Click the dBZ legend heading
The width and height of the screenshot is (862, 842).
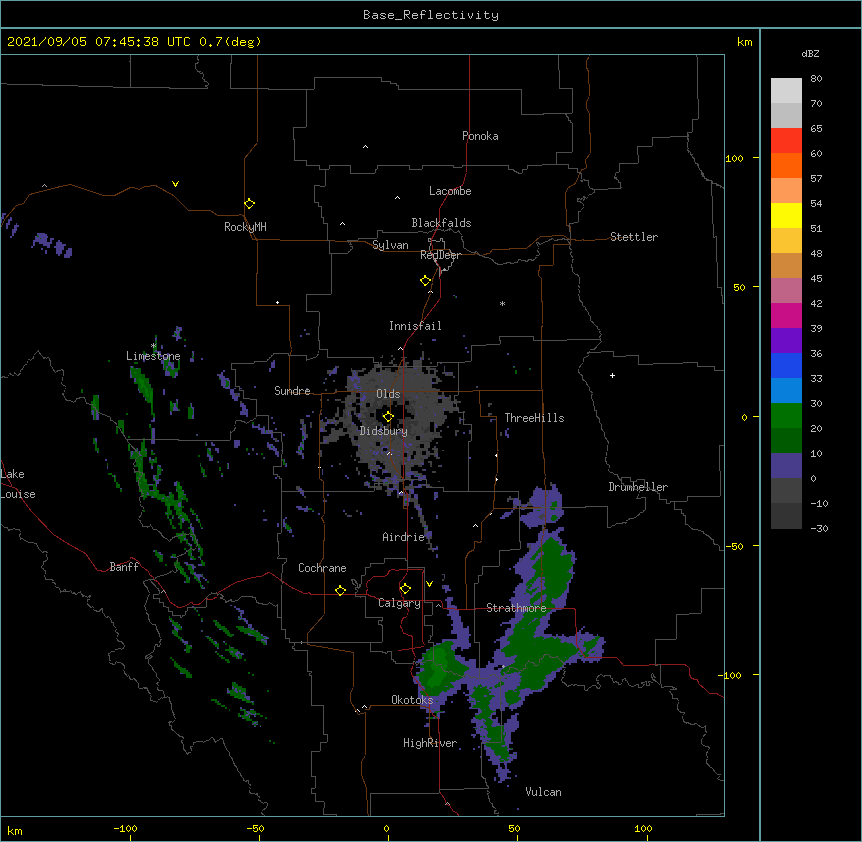(810, 53)
